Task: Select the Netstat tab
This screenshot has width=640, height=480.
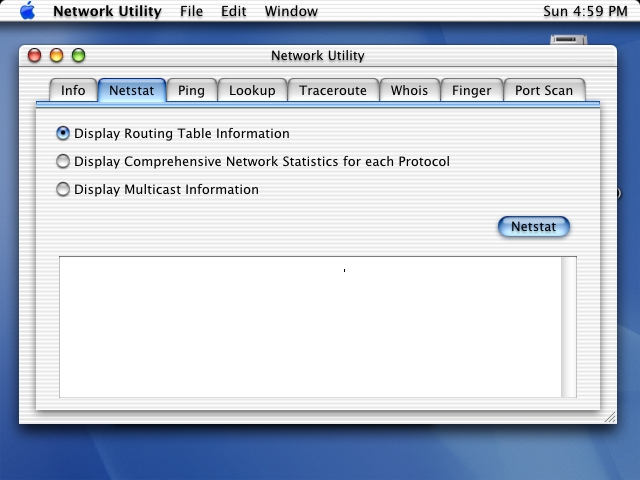Action: tap(131, 90)
